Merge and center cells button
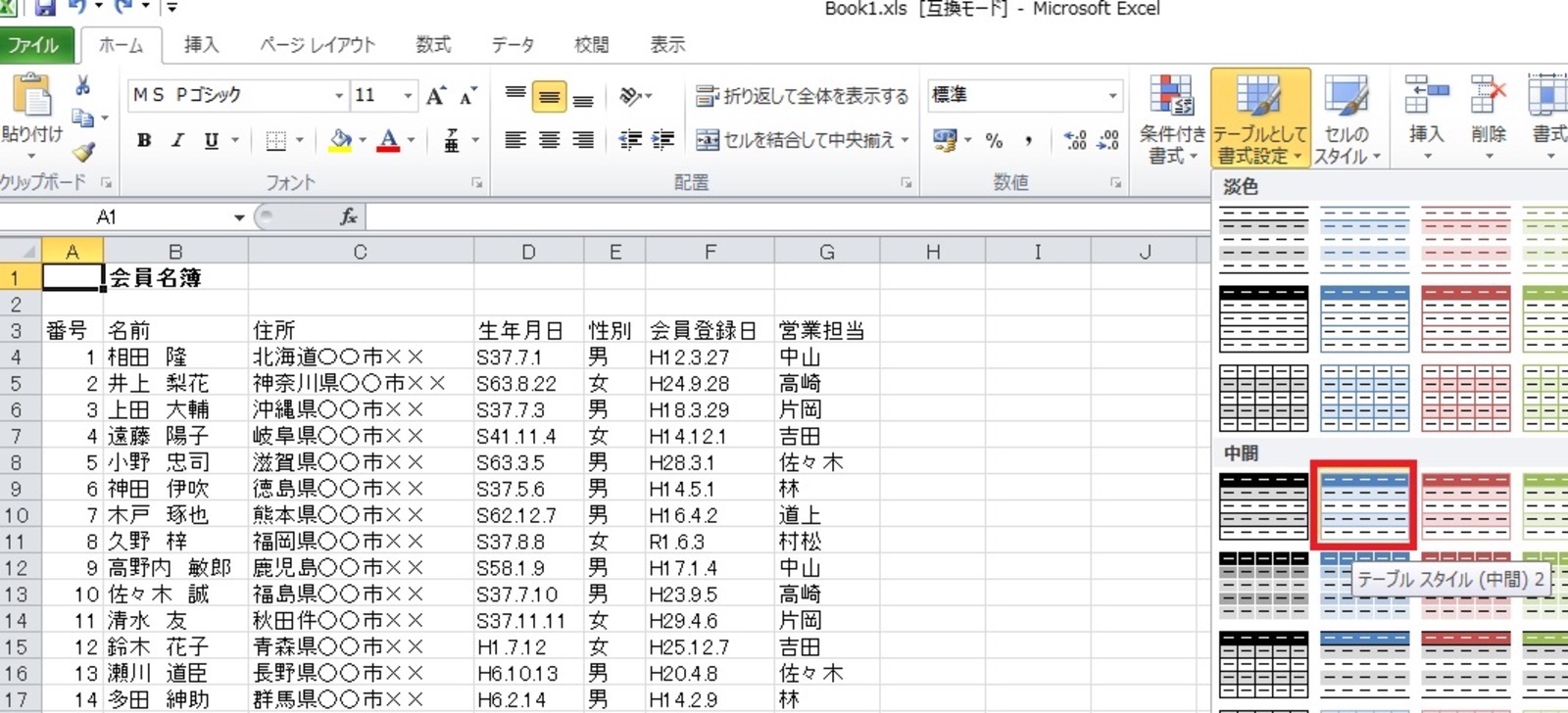Image resolution: width=1568 pixels, height=713 pixels. tap(794, 140)
